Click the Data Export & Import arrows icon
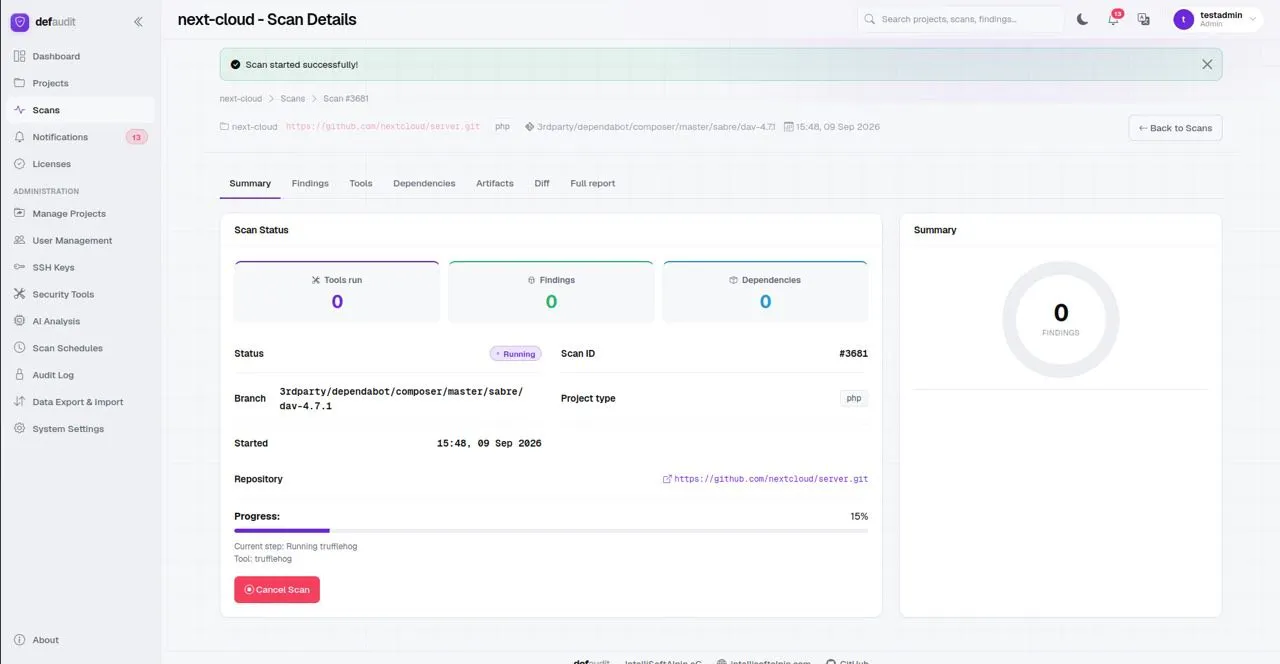This screenshot has width=1280, height=664. (x=20, y=402)
